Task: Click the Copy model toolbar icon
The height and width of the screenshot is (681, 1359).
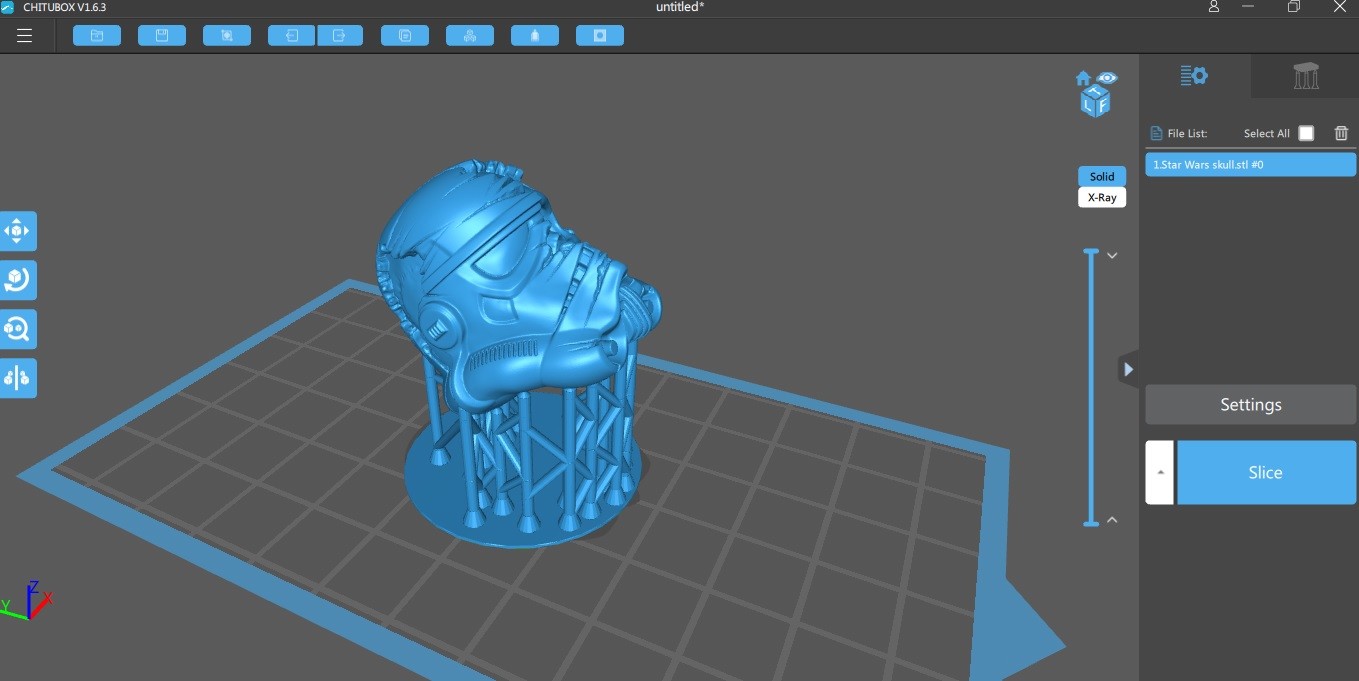Action: click(x=405, y=36)
